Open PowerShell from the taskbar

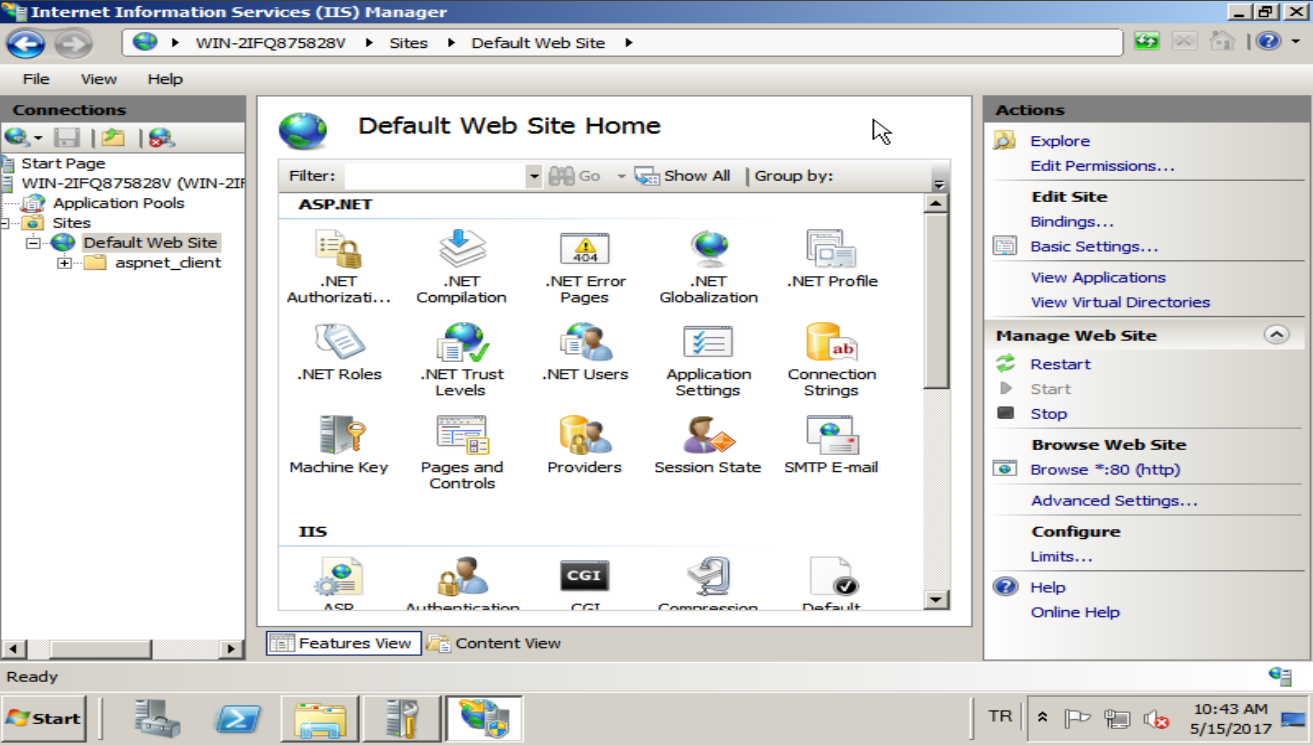coord(238,718)
